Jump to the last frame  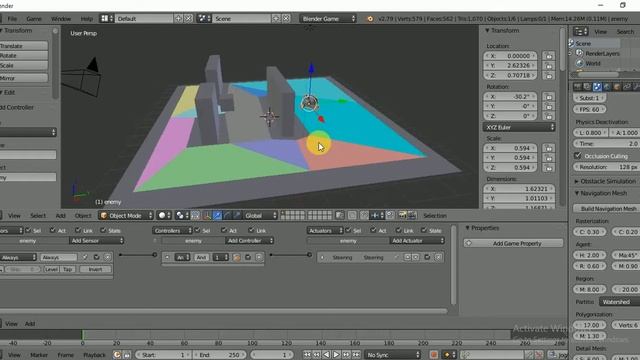tap(356, 355)
